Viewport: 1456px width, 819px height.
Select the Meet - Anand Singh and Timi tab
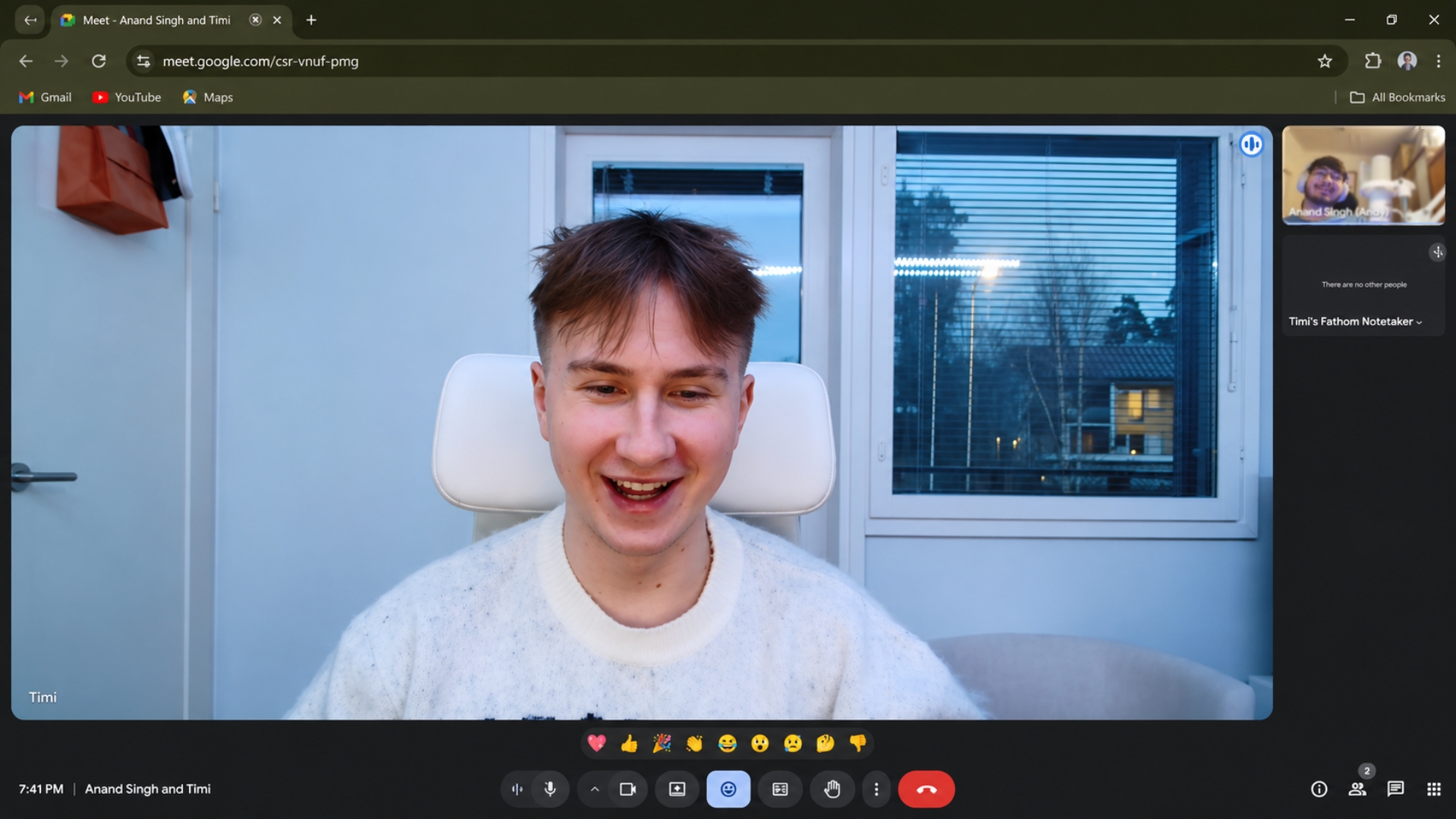pyautogui.click(x=171, y=20)
